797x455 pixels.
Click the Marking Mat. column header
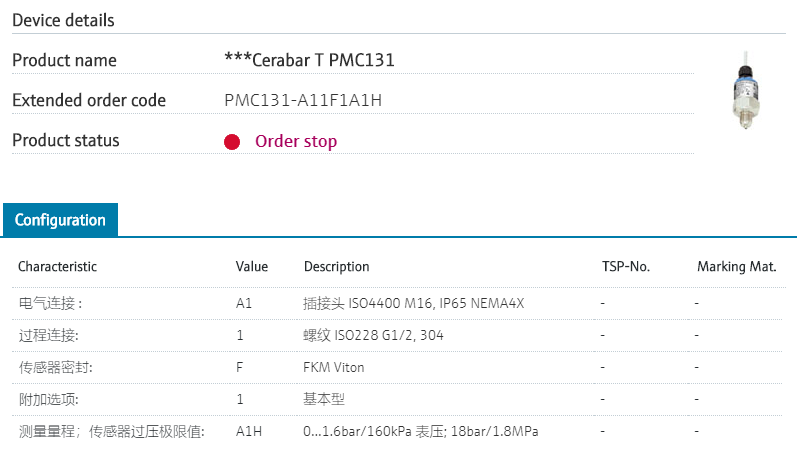pos(737,266)
